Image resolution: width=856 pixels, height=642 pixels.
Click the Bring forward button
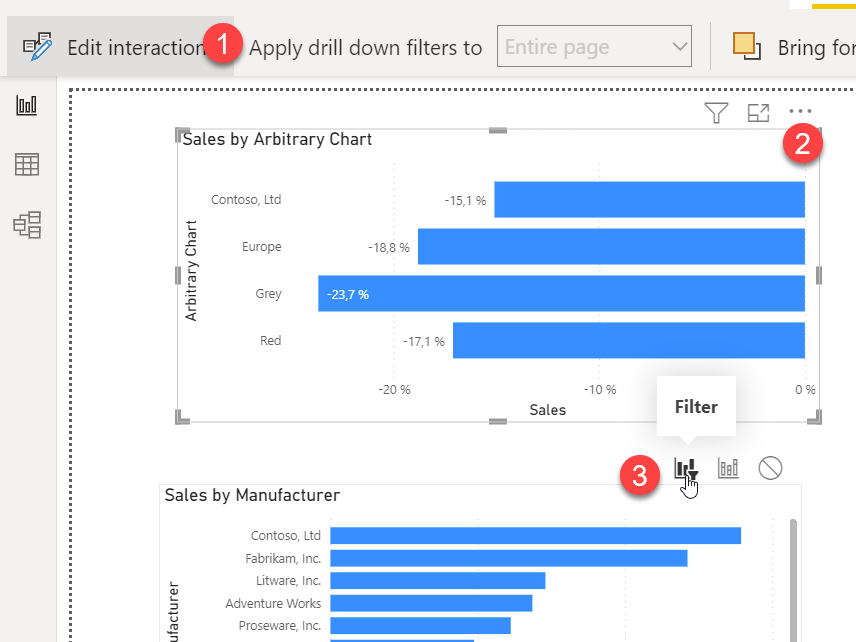click(792, 47)
